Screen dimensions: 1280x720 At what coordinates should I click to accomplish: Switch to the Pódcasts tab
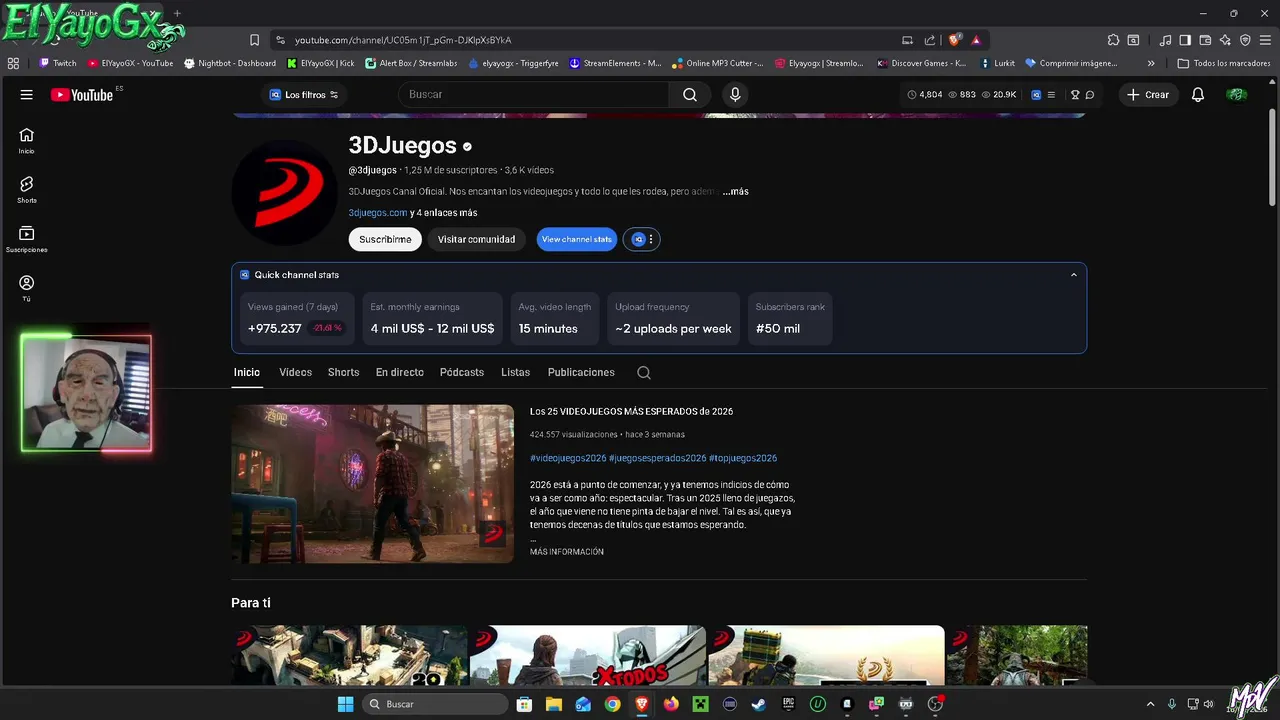click(462, 372)
